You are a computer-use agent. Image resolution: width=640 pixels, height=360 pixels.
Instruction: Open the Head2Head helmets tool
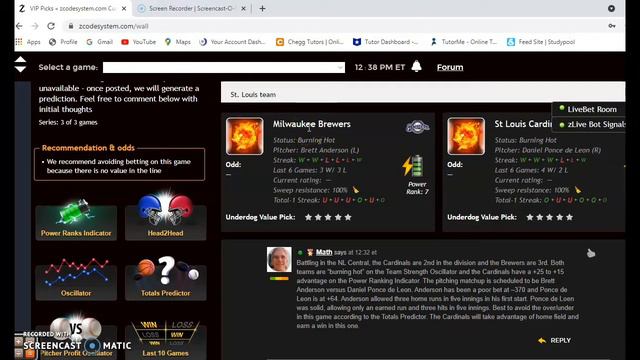click(165, 217)
